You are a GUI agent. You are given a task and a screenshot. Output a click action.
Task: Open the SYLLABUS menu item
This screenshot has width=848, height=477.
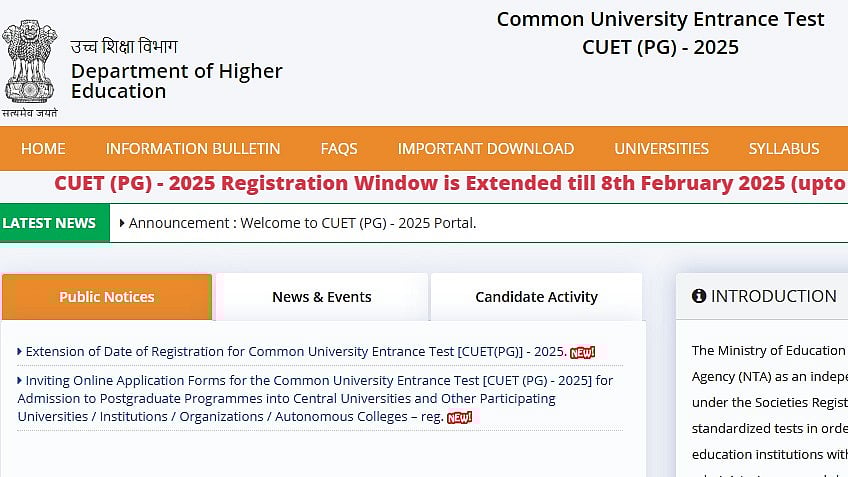(784, 149)
